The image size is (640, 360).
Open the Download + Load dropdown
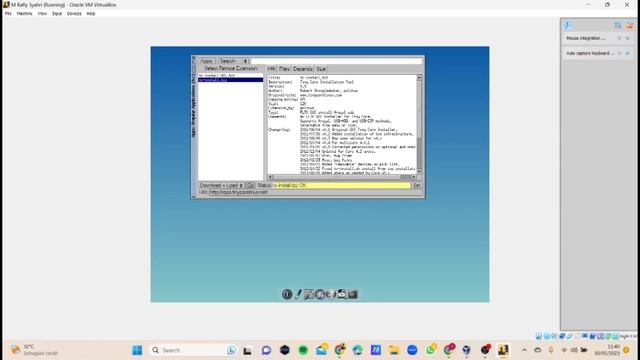point(221,185)
